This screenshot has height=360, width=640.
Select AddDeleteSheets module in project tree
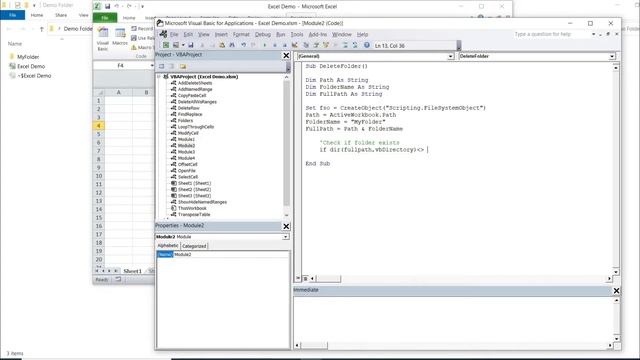point(195,83)
